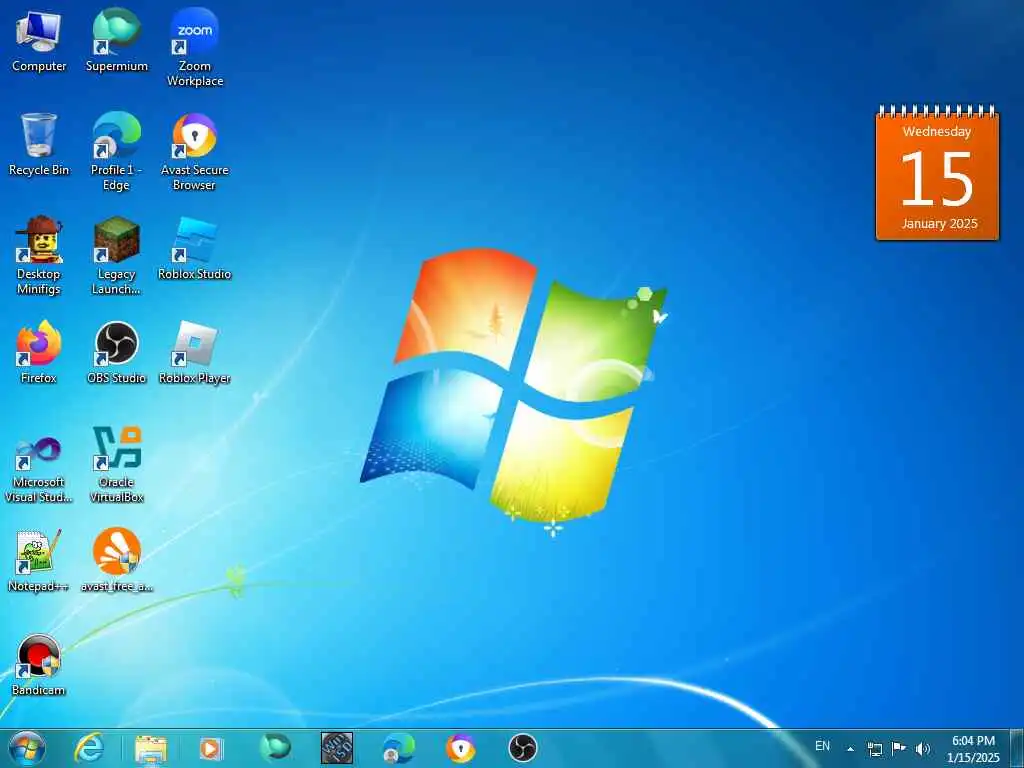The height and width of the screenshot is (768, 1024).
Task: Open Supermium from the taskbar
Action: [275, 748]
